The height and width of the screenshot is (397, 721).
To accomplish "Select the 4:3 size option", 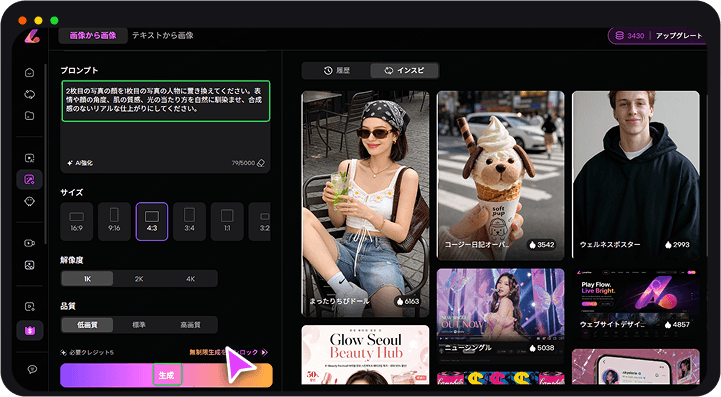I will 152,221.
